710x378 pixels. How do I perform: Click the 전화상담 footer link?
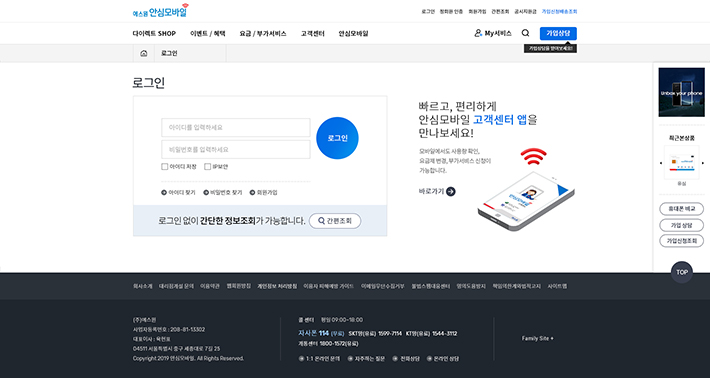pyautogui.click(x=406, y=359)
